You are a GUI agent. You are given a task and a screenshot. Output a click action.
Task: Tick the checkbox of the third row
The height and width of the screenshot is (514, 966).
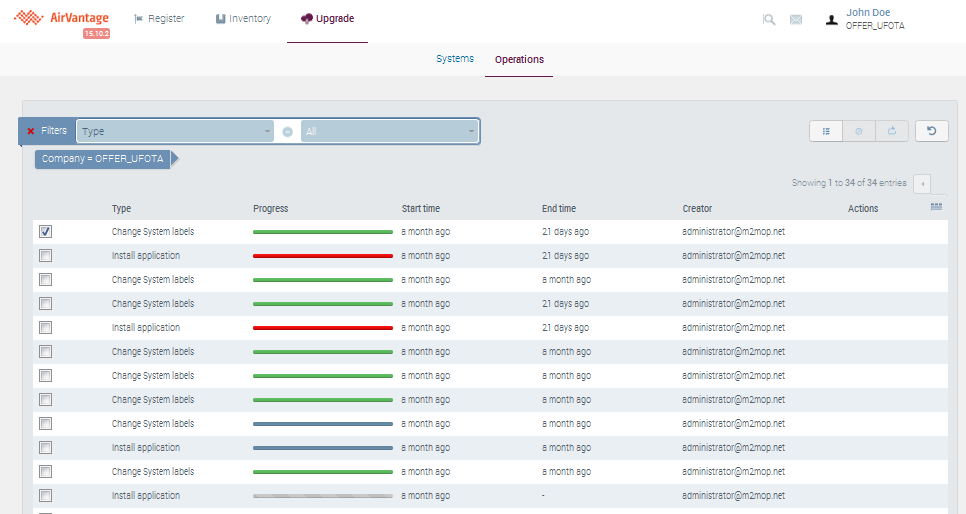pos(45,280)
